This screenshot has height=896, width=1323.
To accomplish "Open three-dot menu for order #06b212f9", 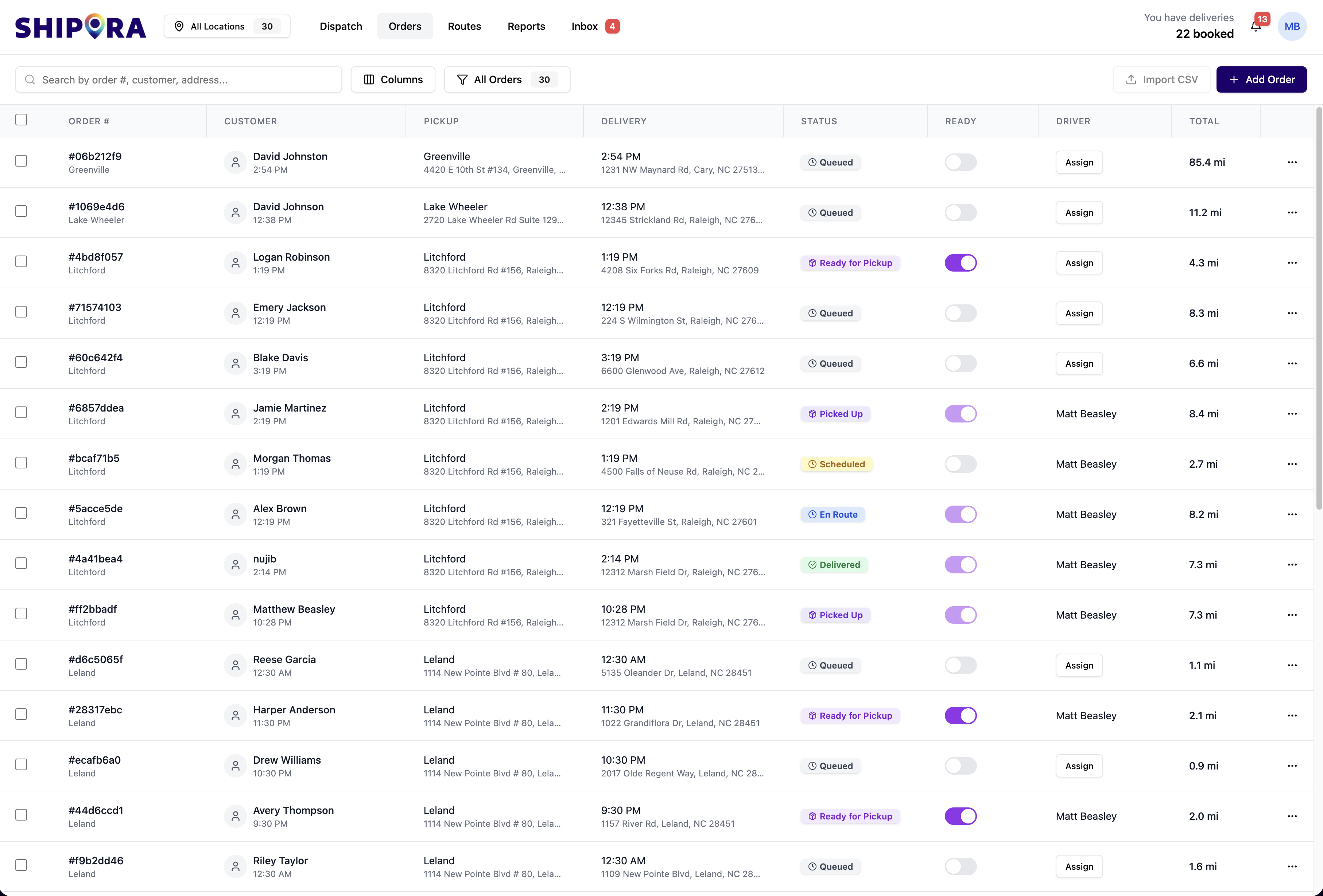I will [1292, 162].
